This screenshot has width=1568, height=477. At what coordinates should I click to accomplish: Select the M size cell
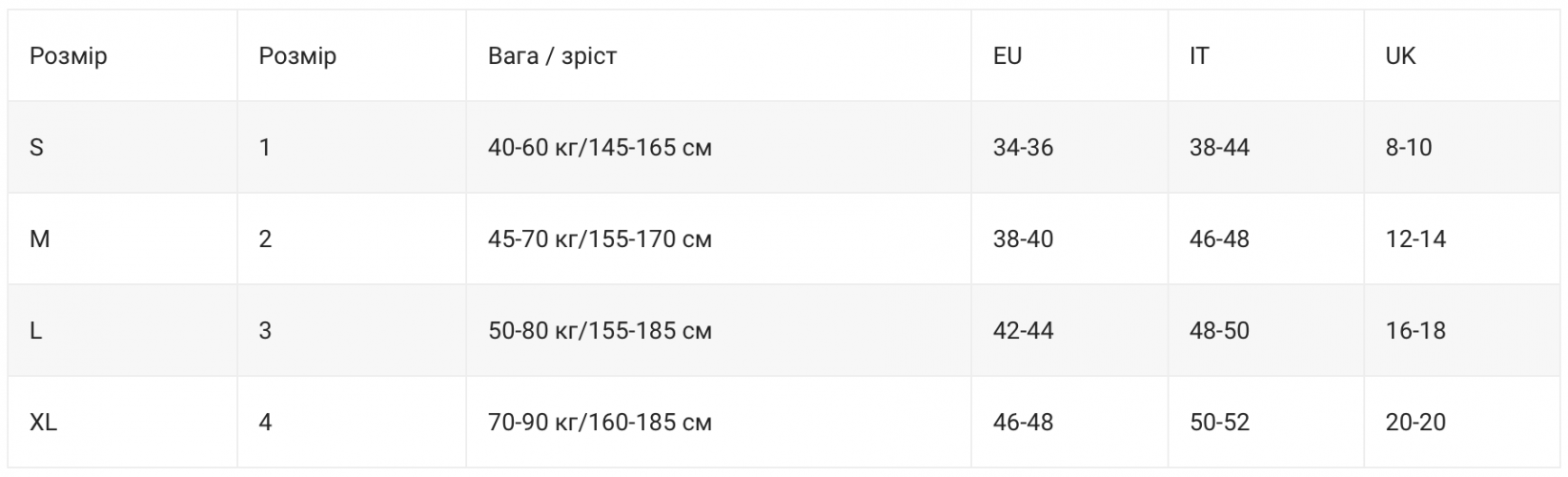(x=39, y=239)
